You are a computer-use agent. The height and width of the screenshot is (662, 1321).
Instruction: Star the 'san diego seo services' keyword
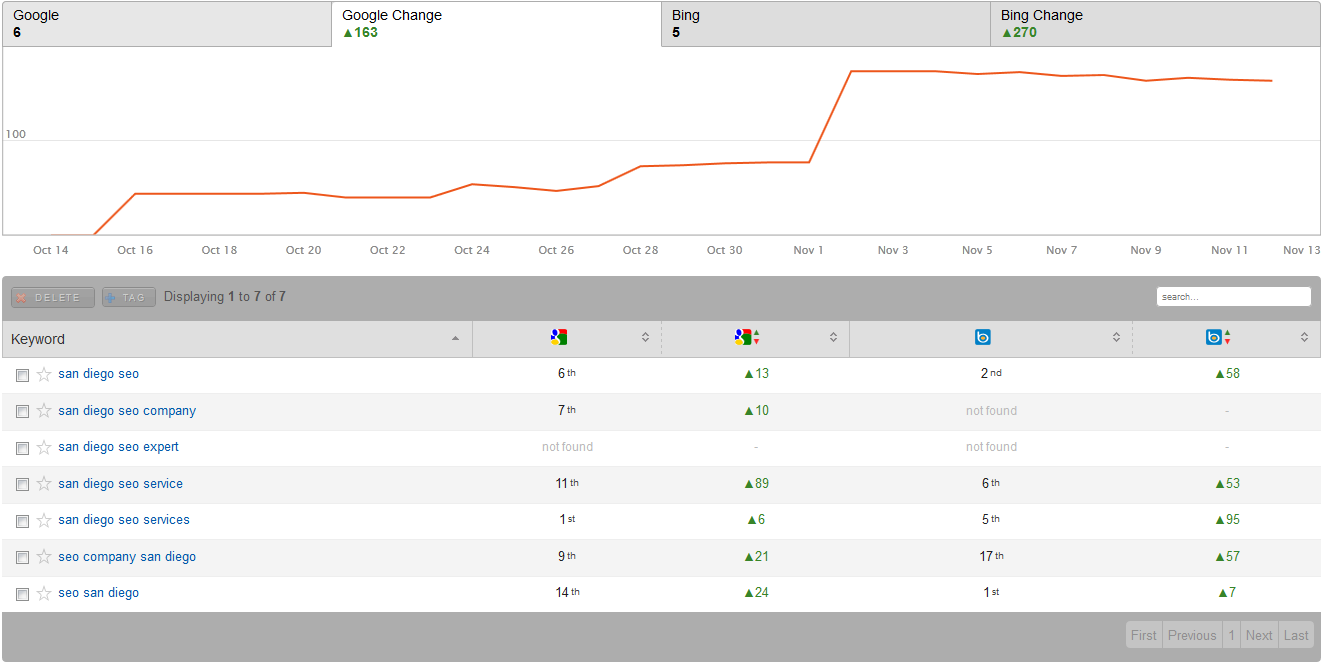click(44, 520)
